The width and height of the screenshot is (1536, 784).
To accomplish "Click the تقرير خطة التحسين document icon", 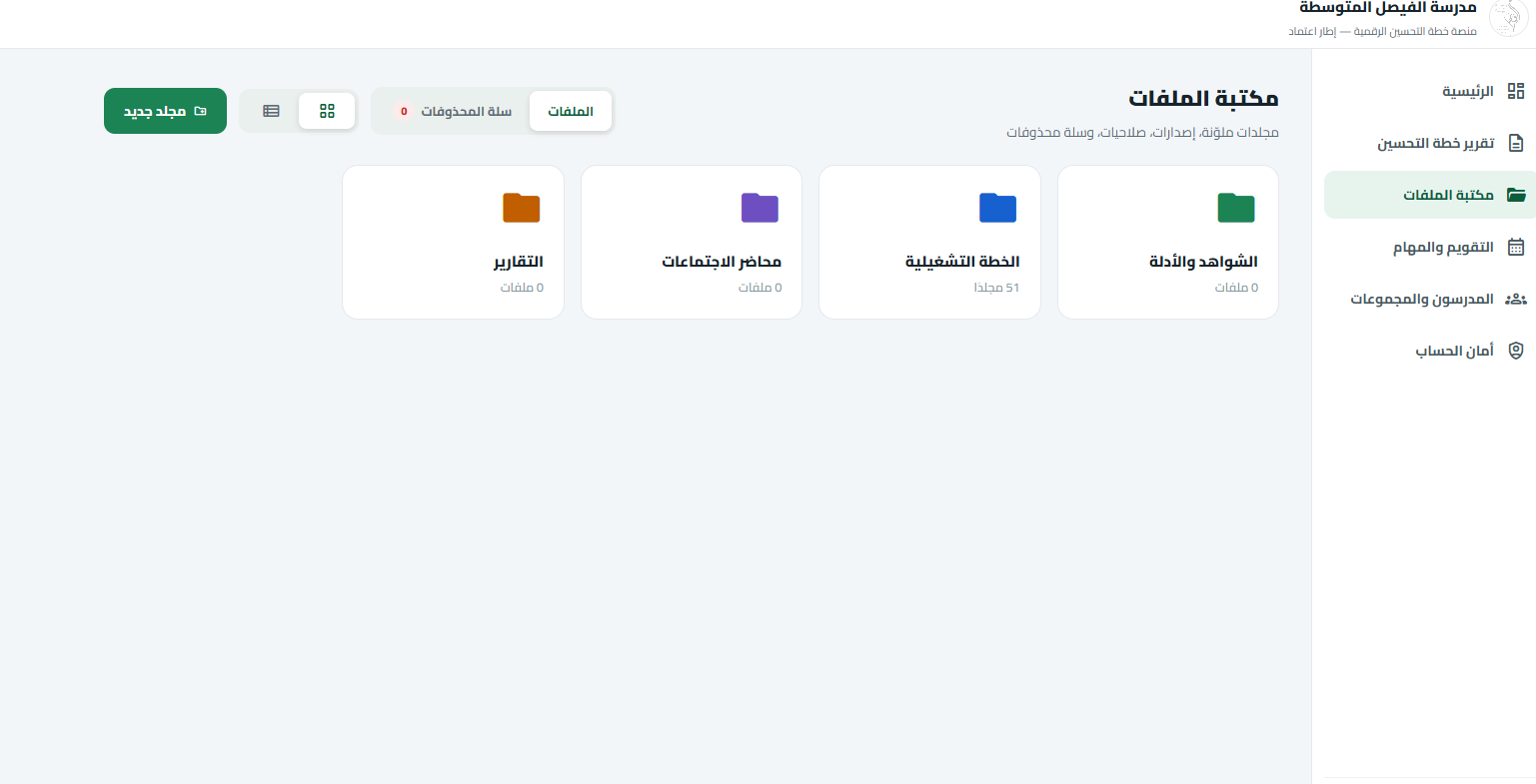I will point(1516,143).
